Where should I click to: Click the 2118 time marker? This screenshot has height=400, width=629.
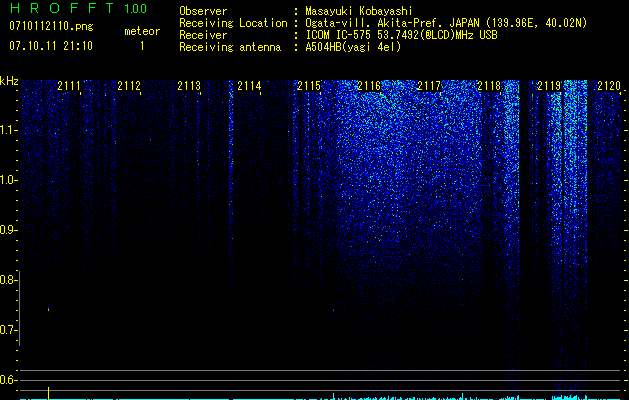pos(489,85)
